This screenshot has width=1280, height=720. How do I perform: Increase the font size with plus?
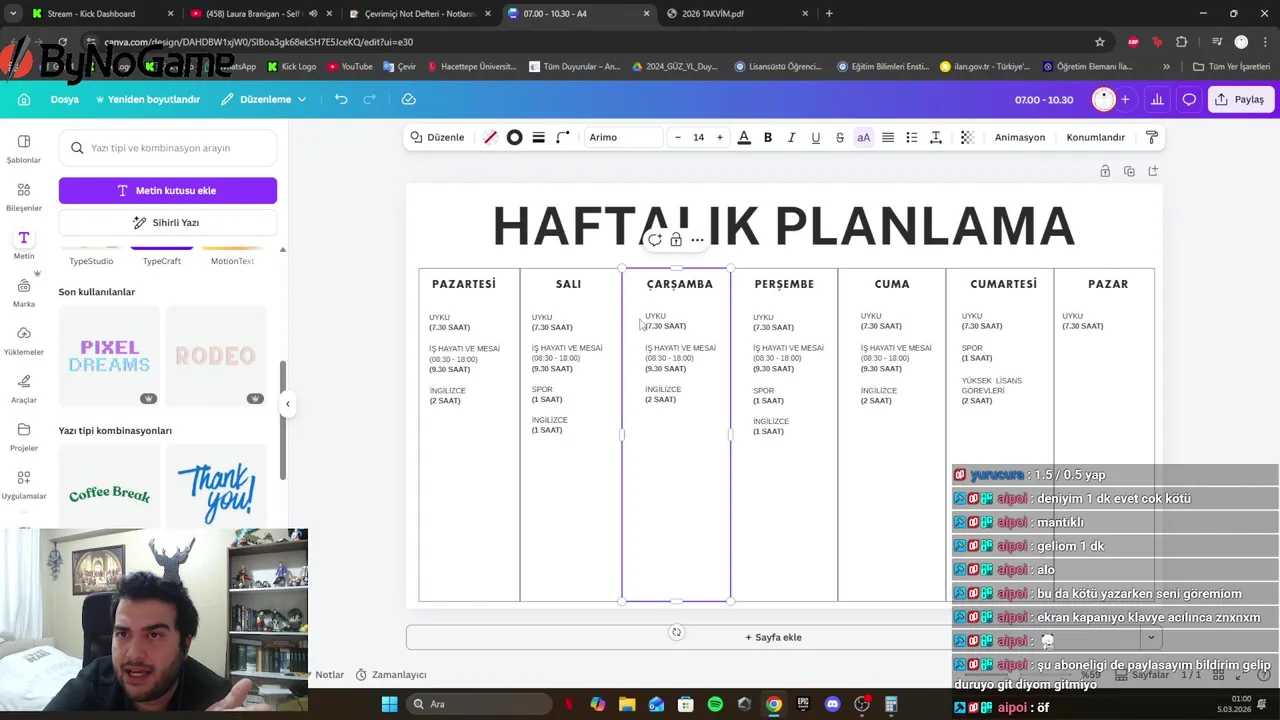719,137
